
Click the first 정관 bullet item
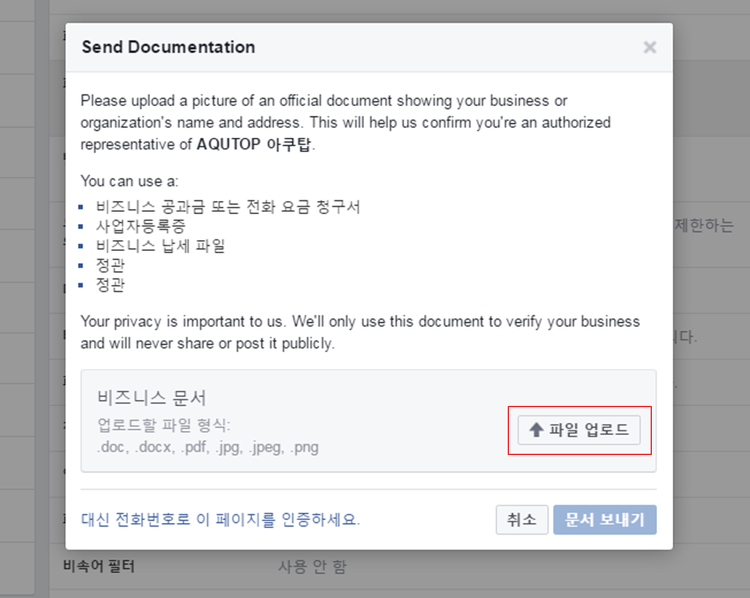(x=110, y=265)
